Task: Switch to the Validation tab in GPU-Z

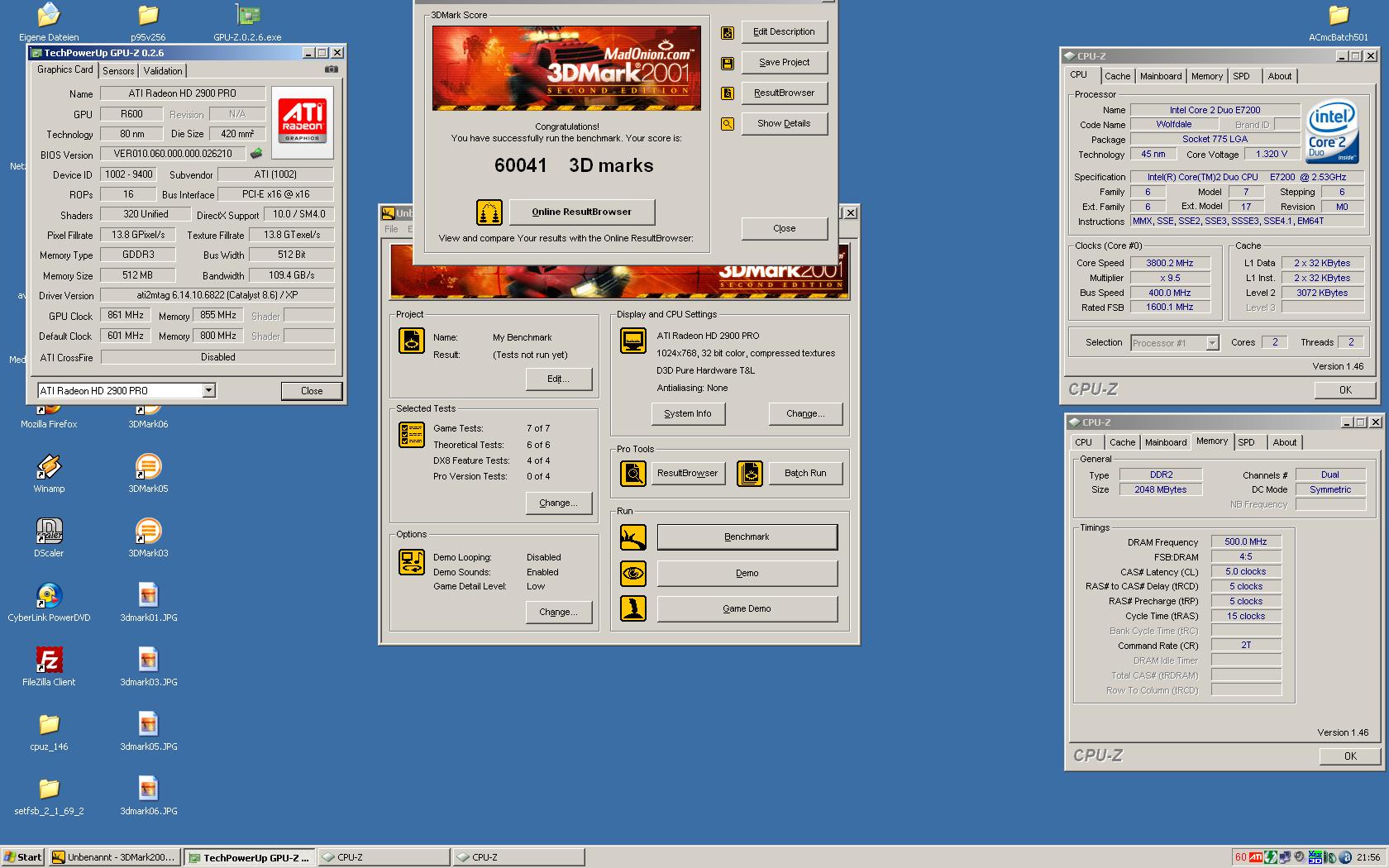Action: [163, 71]
